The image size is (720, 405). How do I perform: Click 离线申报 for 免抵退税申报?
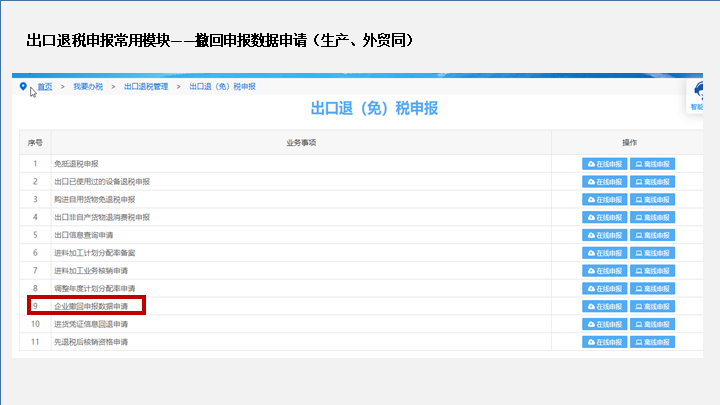[652, 164]
